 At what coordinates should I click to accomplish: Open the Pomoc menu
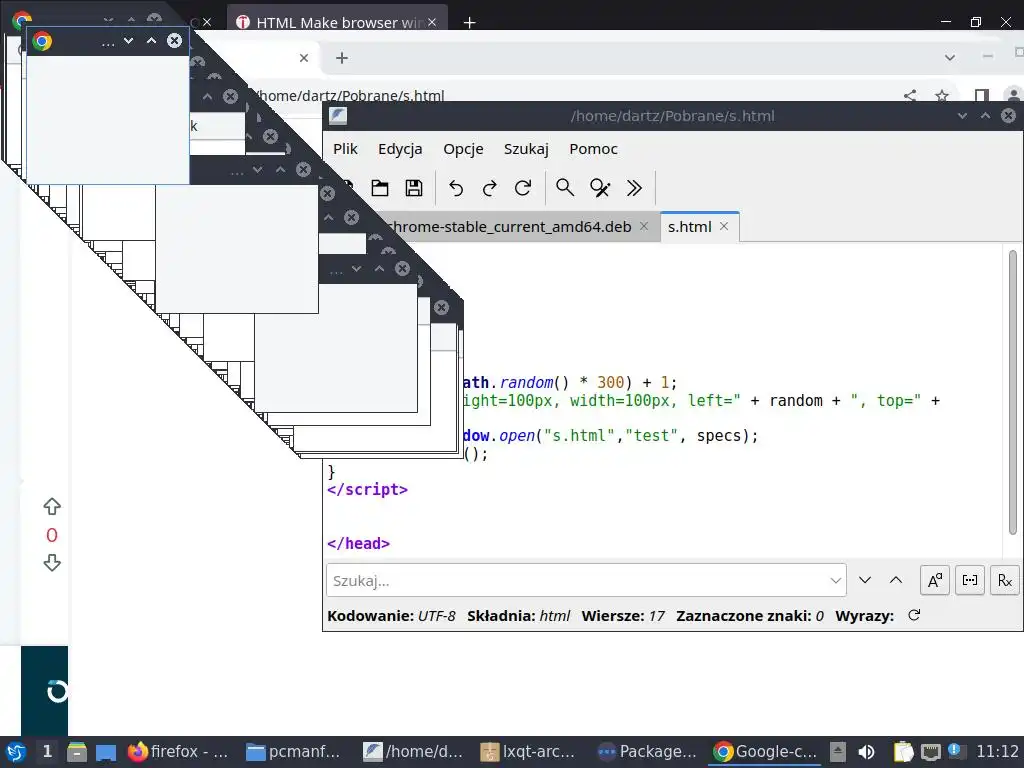pos(593,149)
